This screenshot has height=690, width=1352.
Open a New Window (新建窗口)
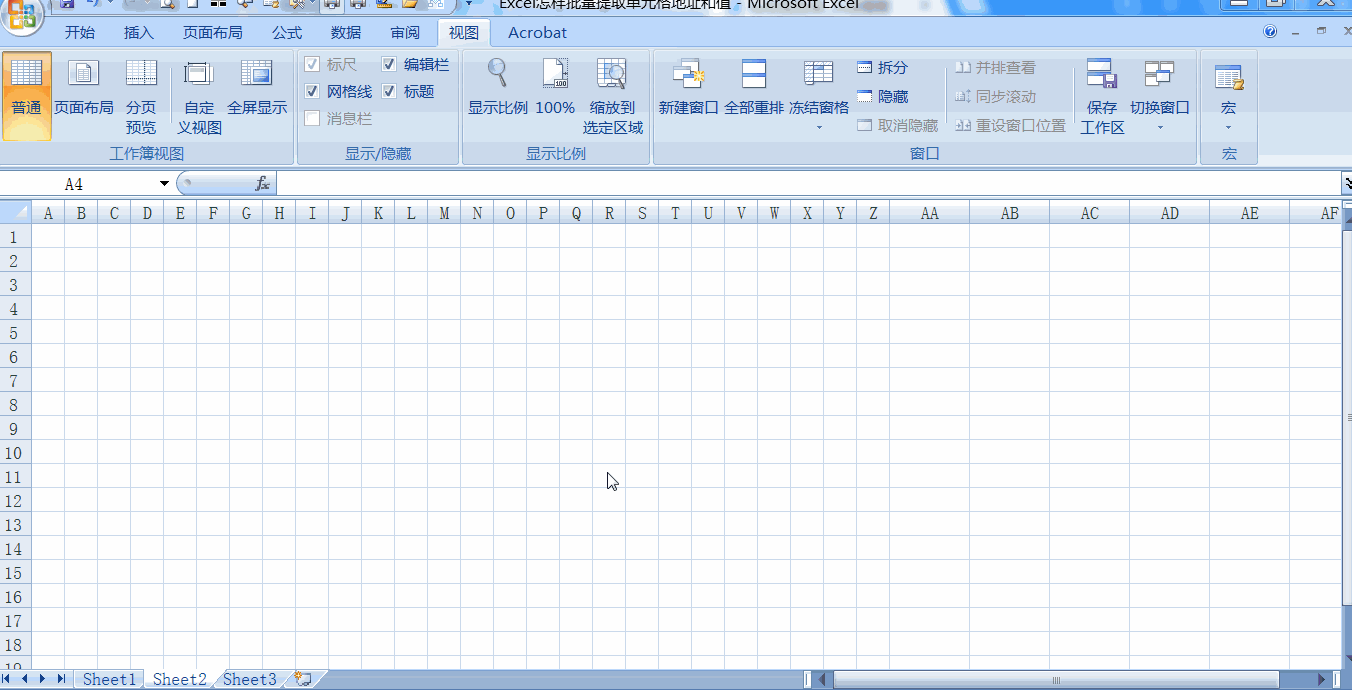[x=689, y=88]
